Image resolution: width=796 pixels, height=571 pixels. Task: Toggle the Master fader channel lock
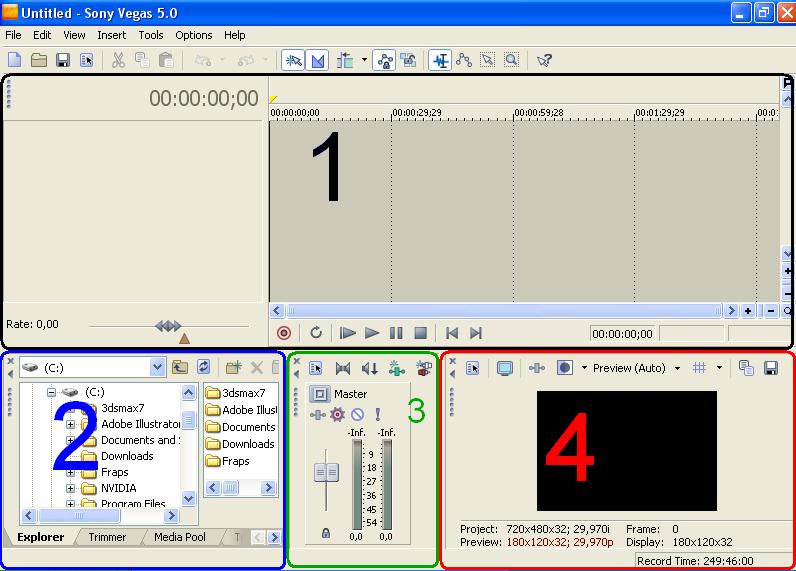[326, 533]
